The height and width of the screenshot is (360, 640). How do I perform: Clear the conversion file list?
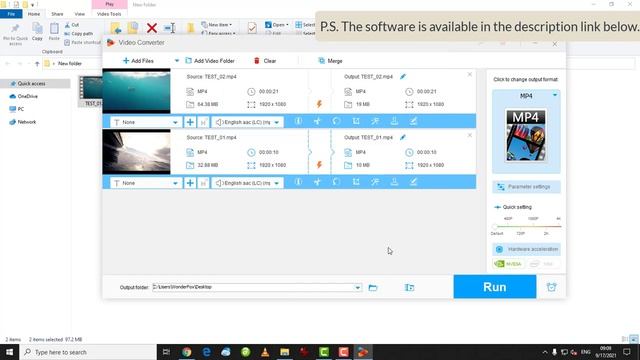(265, 61)
